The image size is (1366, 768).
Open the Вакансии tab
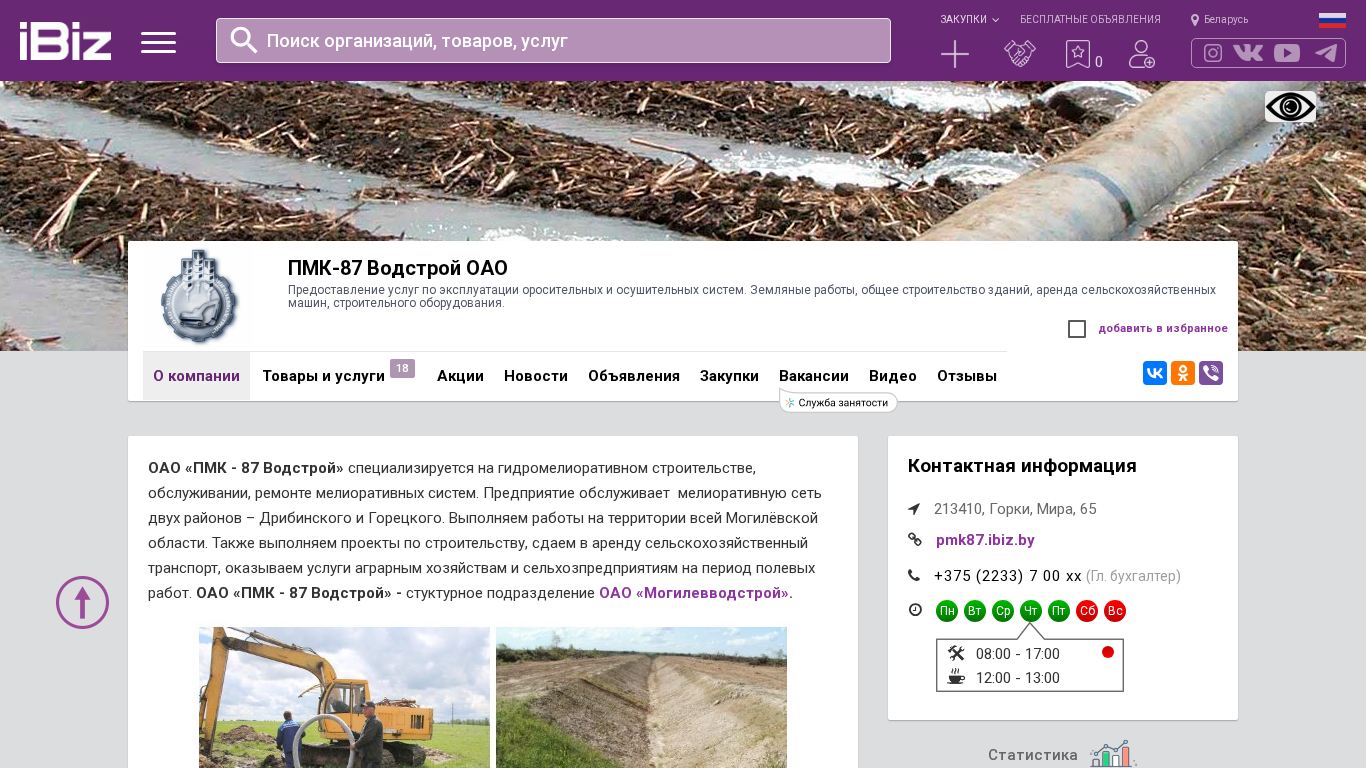coord(814,376)
